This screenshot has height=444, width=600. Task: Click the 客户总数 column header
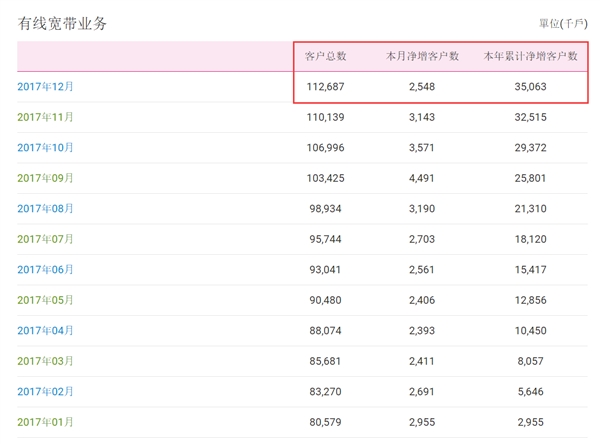[x=326, y=57]
